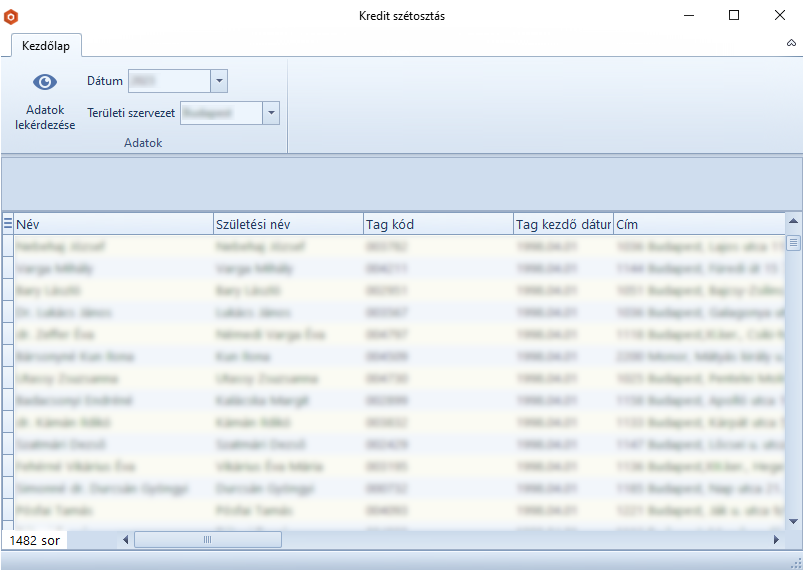Viewport: 804px width, 571px height.
Task: Open the grid column chooser icon
Action: pyautogui.click(x=8, y=224)
